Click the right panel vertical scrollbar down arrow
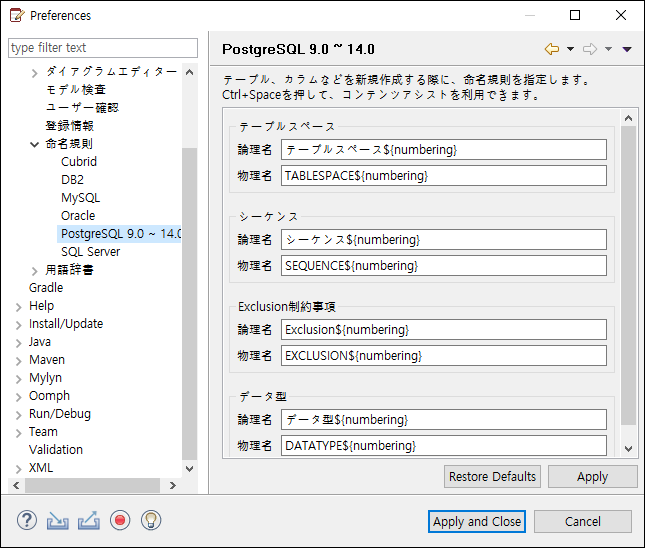Viewport: 645px width, 548px height. tap(628, 449)
